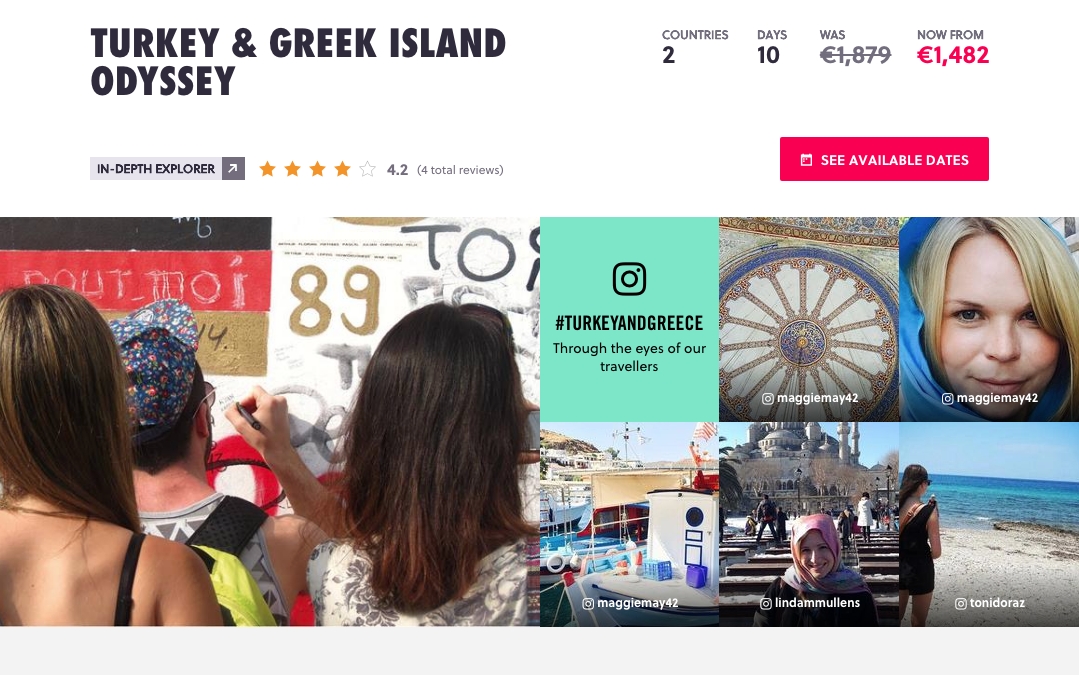View the 4 total reviews link
The height and width of the screenshot is (675, 1079).
[460, 170]
